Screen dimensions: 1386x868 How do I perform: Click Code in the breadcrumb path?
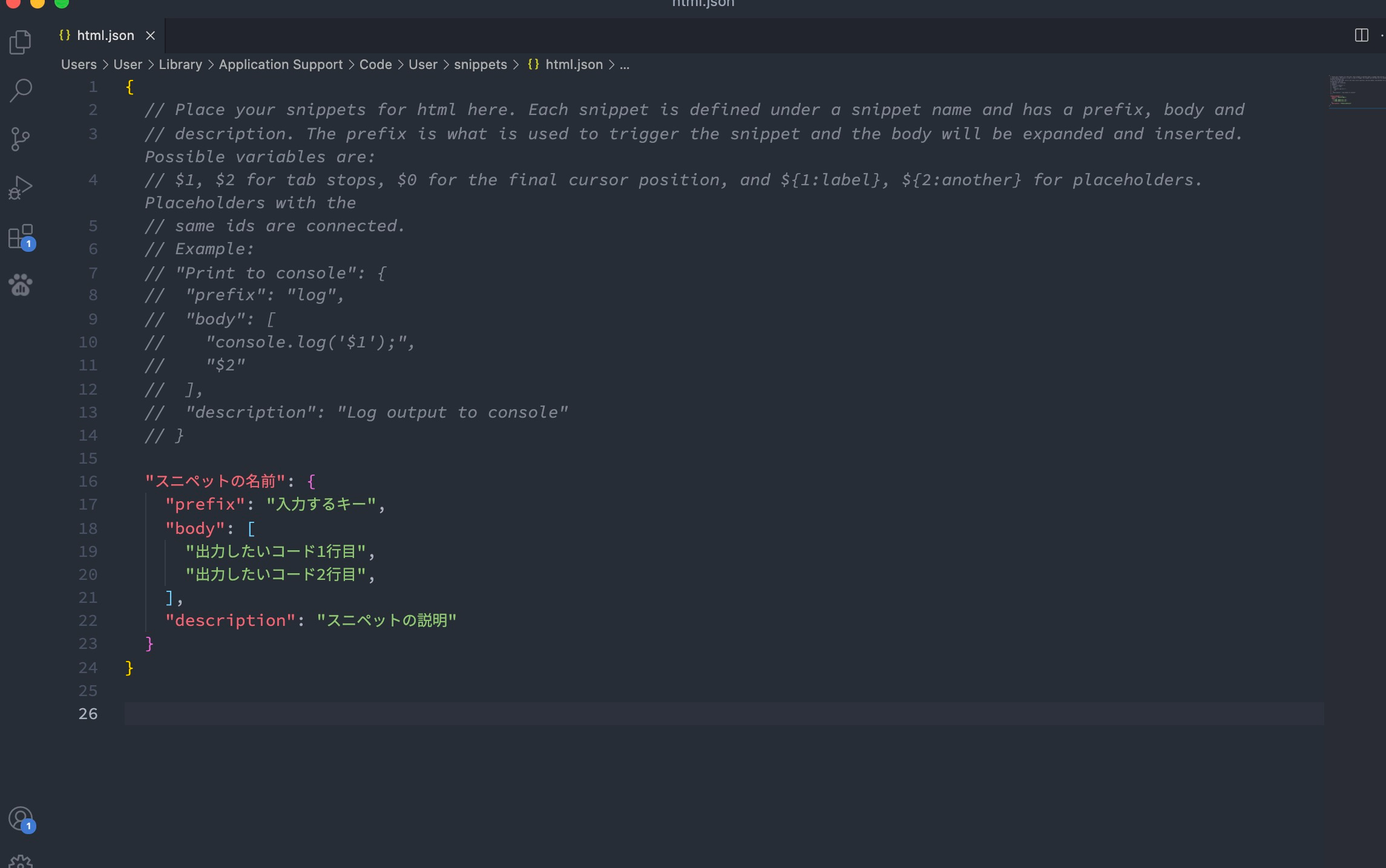(376, 65)
